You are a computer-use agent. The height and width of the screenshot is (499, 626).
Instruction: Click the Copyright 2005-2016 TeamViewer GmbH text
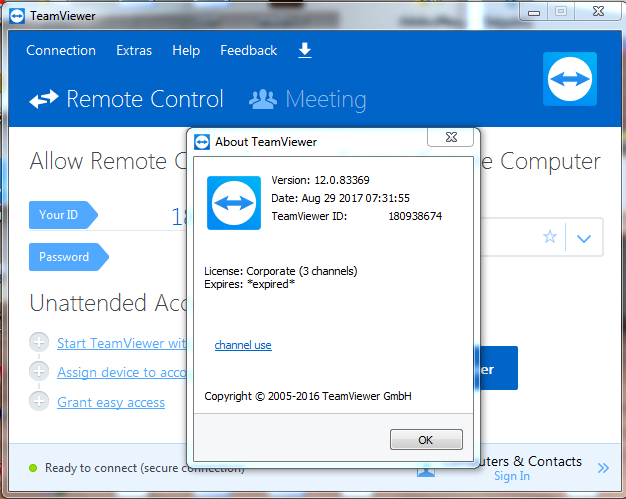pos(308,396)
